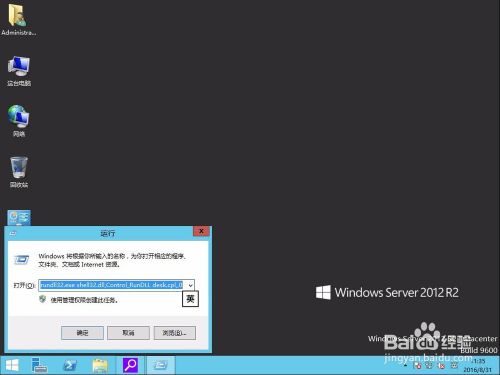Select the Control Panel desktop icon
500x375 pixels.
pyautogui.click(x=19, y=218)
